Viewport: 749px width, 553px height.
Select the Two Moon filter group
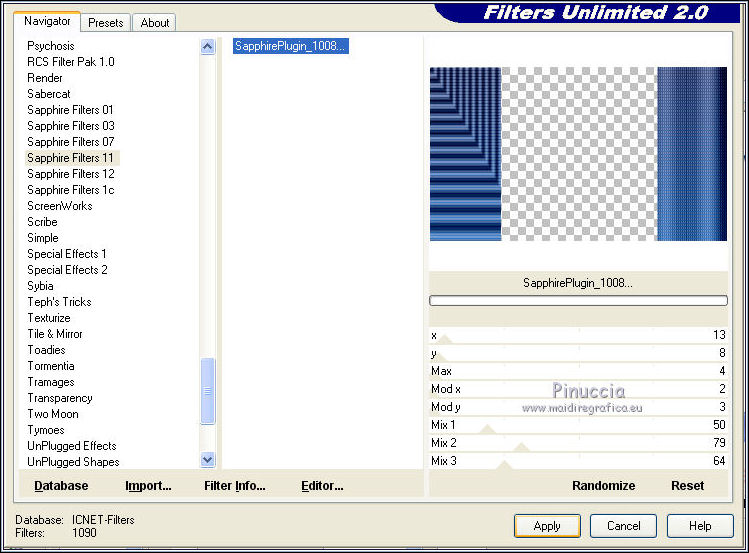click(x=53, y=414)
